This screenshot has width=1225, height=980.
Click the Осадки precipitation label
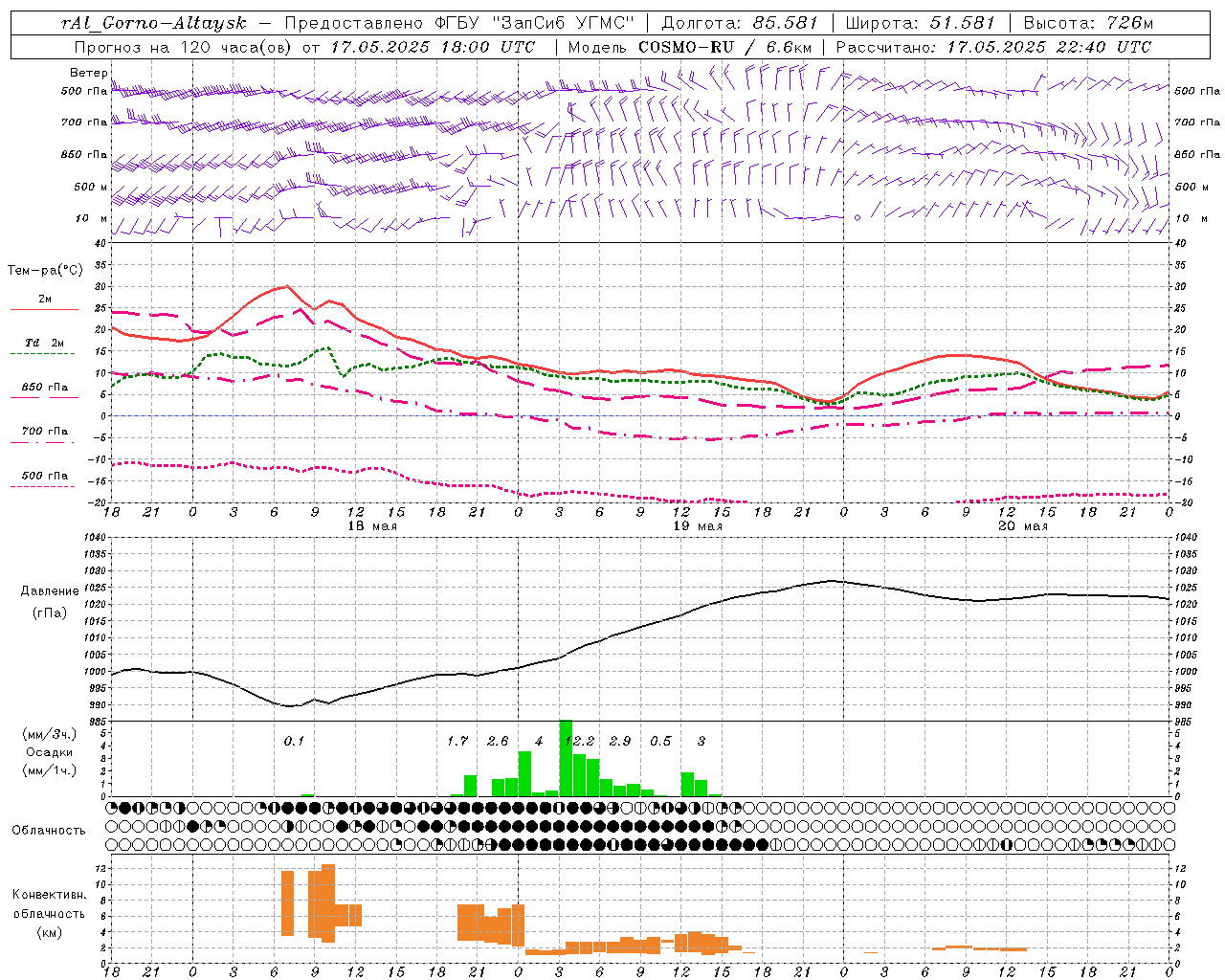click(x=49, y=752)
